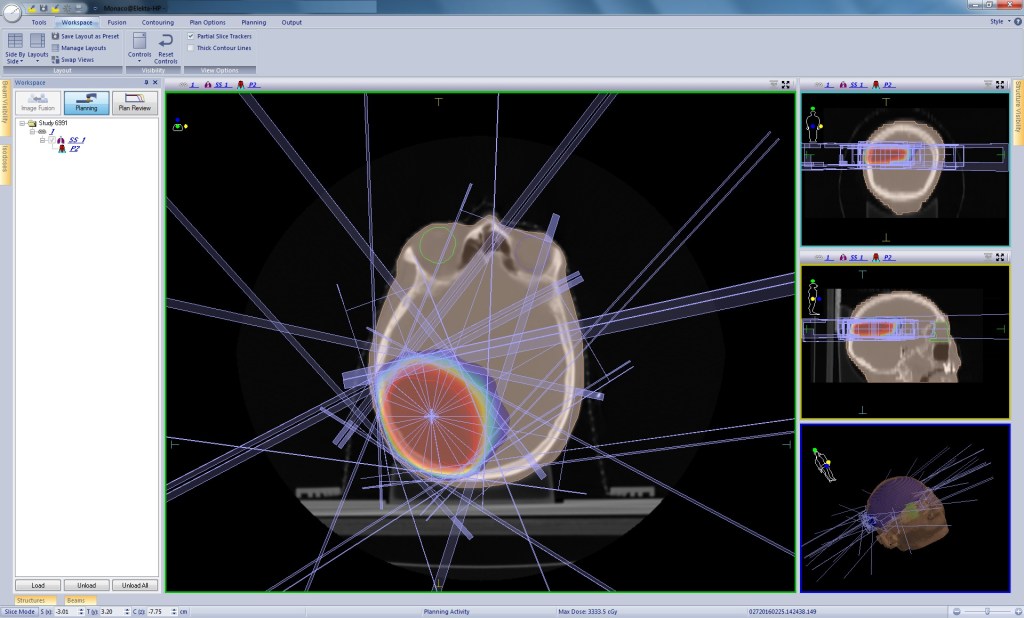Viewport: 1024px width, 618px height.
Task: Click the Plan Review button
Action: [x=133, y=102]
